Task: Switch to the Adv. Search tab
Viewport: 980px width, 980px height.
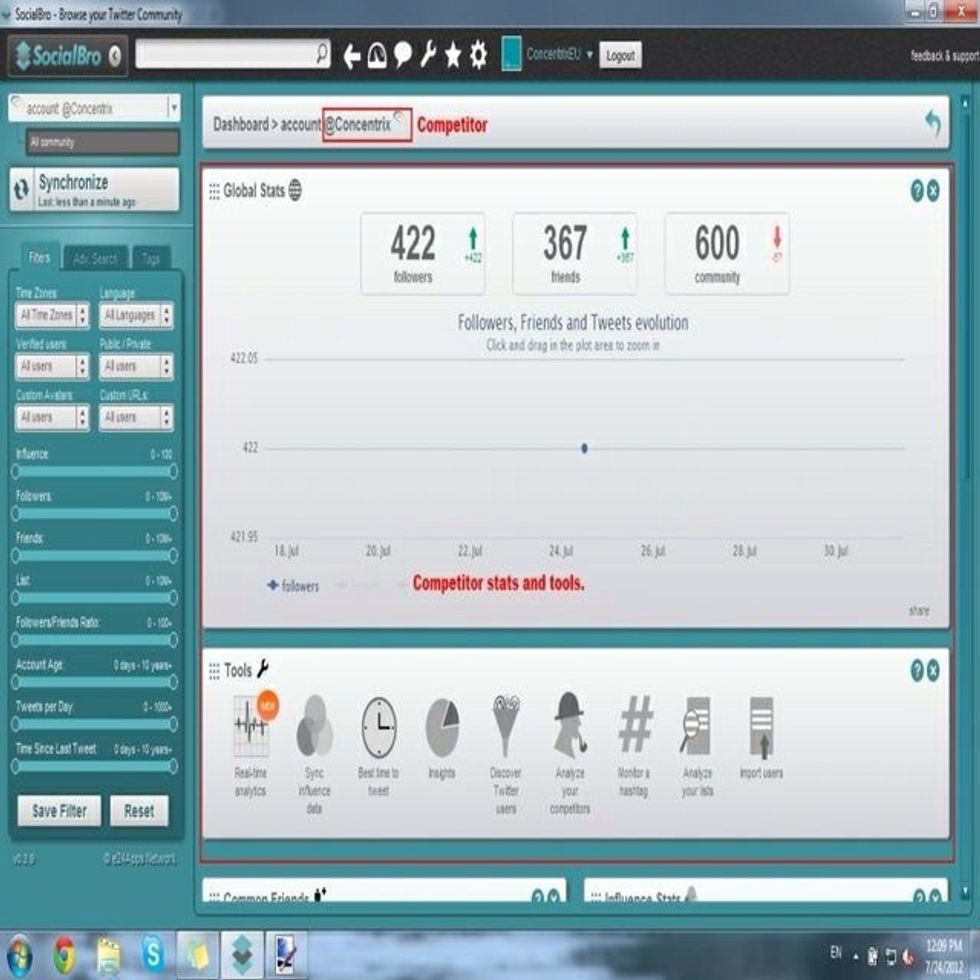Action: pos(95,259)
